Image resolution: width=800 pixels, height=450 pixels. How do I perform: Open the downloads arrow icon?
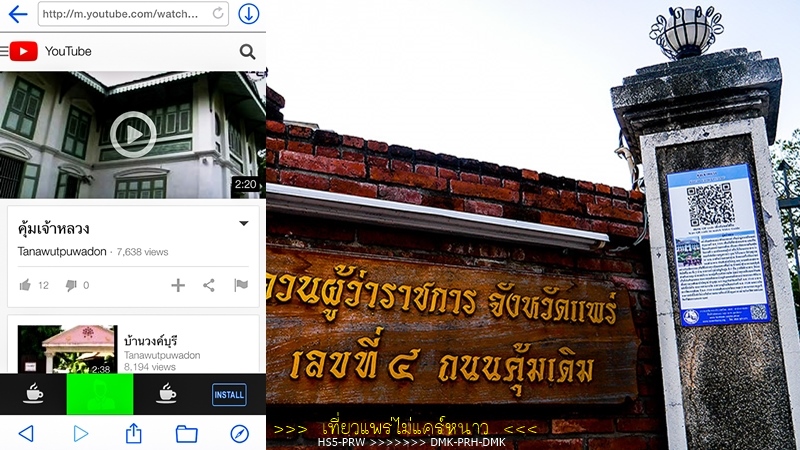click(248, 14)
